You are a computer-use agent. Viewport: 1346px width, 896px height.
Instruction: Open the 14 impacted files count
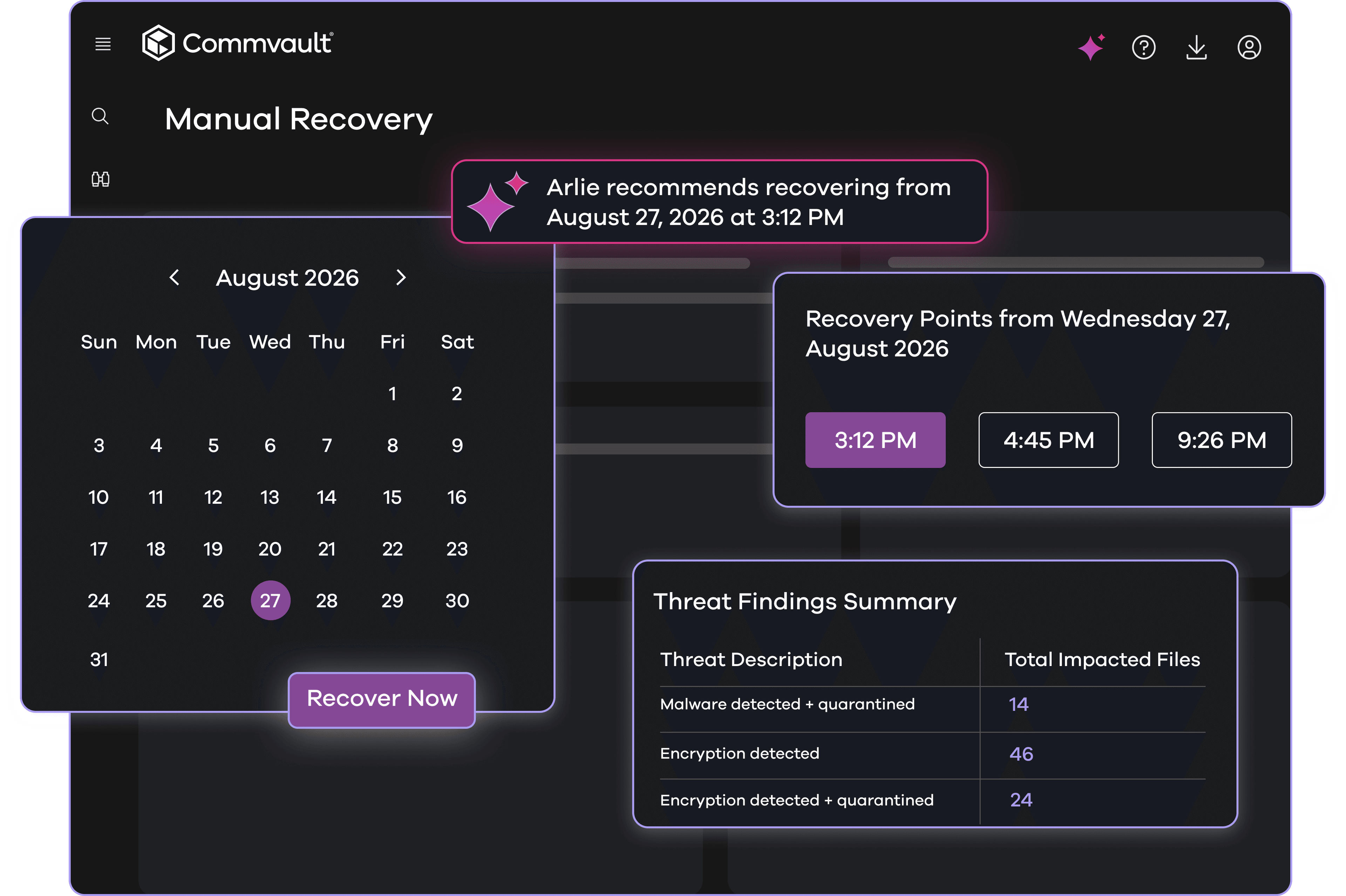pos(1019,705)
